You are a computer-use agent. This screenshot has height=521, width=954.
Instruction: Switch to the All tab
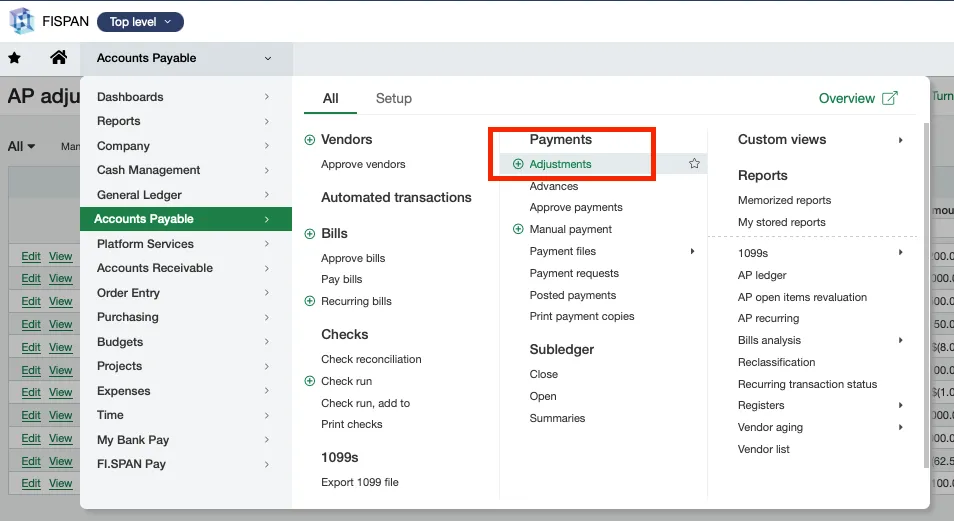coord(330,99)
